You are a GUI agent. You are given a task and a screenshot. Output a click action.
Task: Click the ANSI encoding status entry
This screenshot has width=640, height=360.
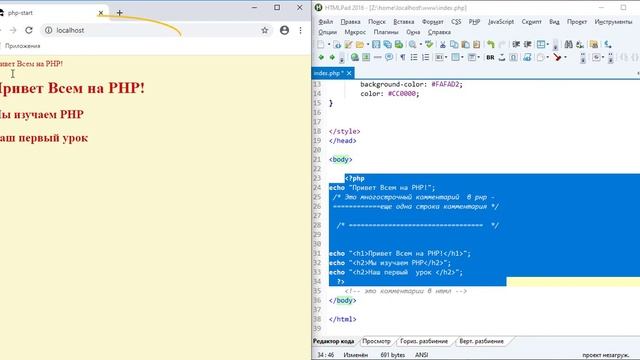tap(422, 355)
